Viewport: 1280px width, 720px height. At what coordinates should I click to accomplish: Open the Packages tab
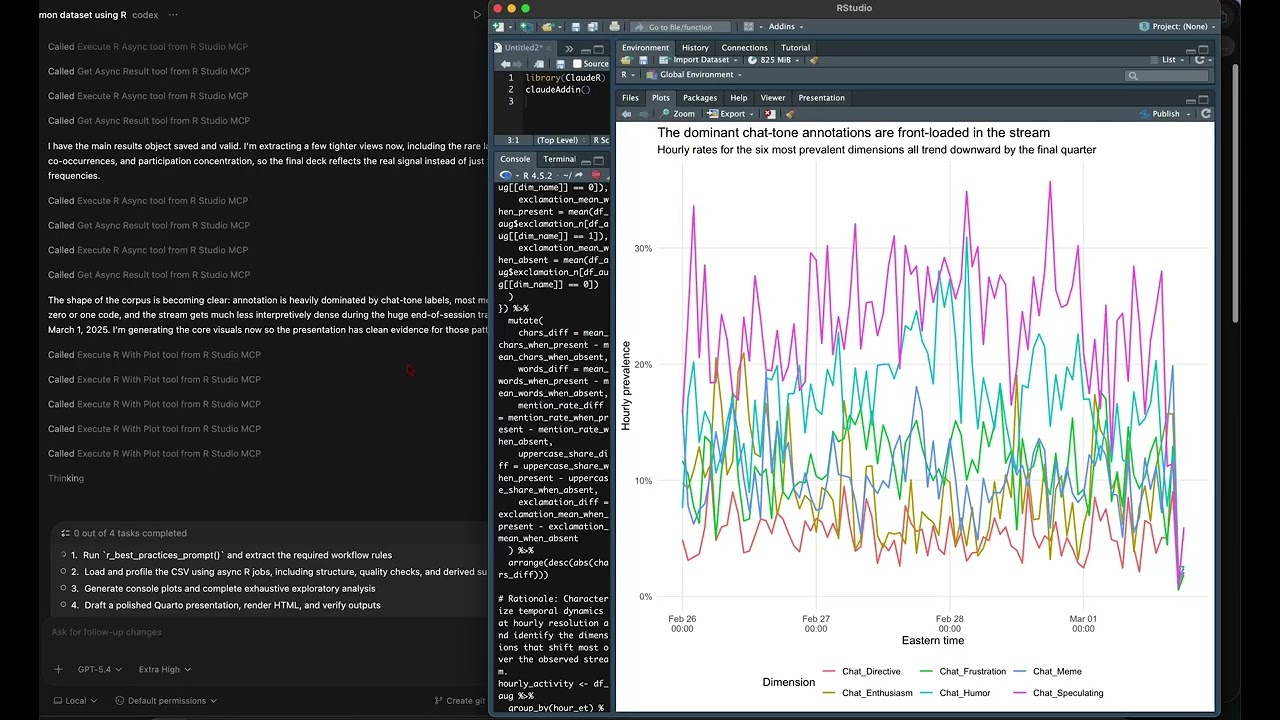(x=700, y=98)
